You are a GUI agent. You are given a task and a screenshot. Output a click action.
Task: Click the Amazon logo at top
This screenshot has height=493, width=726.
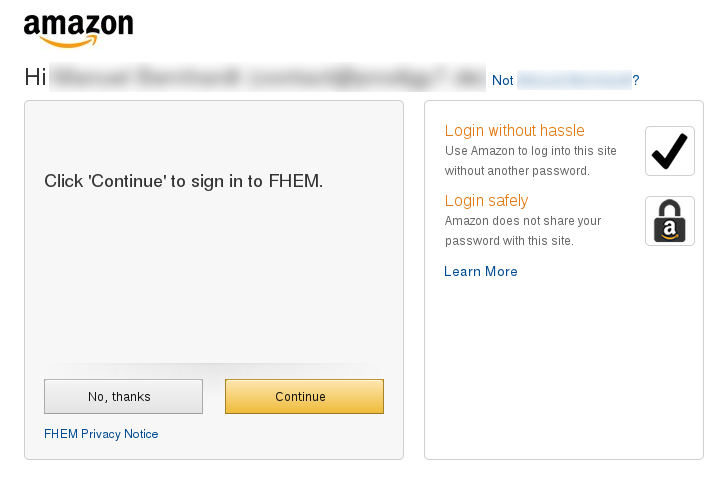coord(79,30)
